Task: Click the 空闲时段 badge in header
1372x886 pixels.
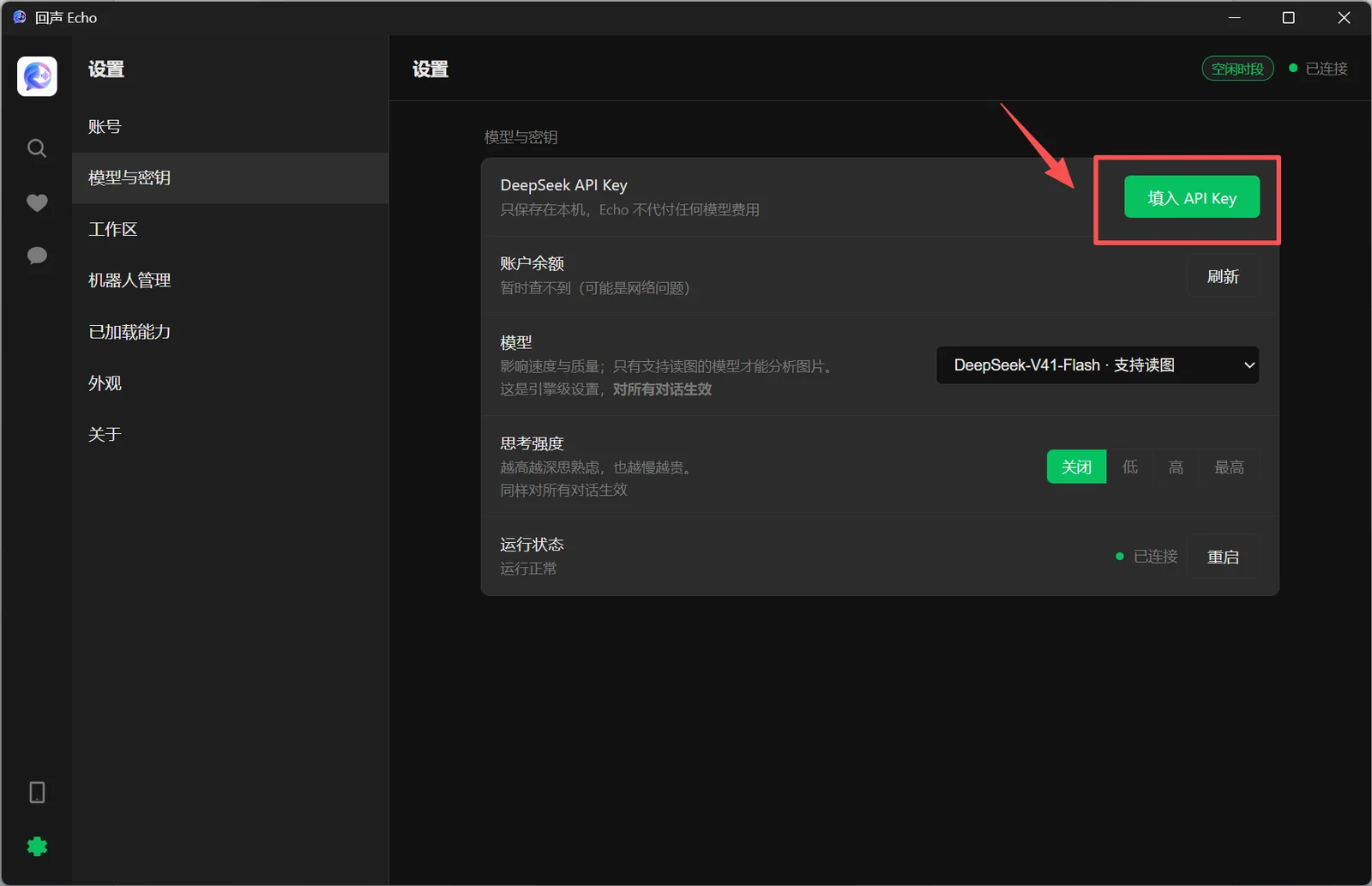Action: click(1237, 69)
